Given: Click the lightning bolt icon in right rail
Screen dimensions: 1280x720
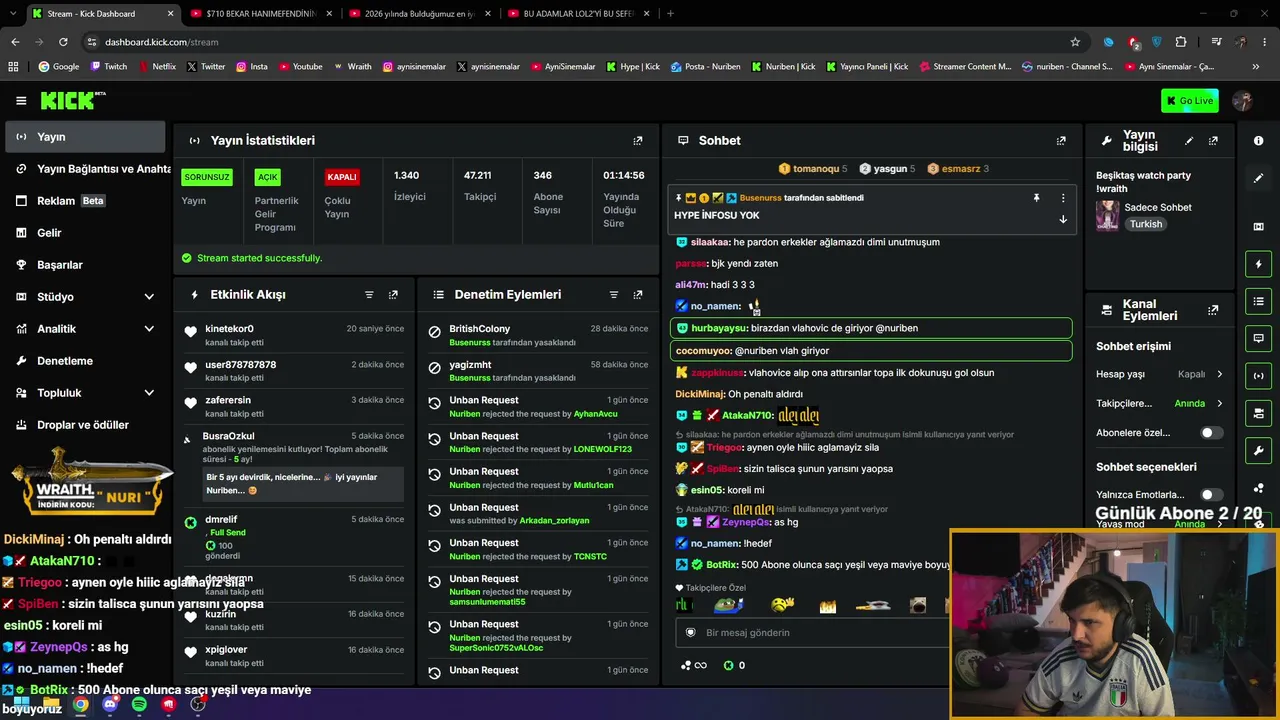Looking at the screenshot, I should tap(1259, 264).
